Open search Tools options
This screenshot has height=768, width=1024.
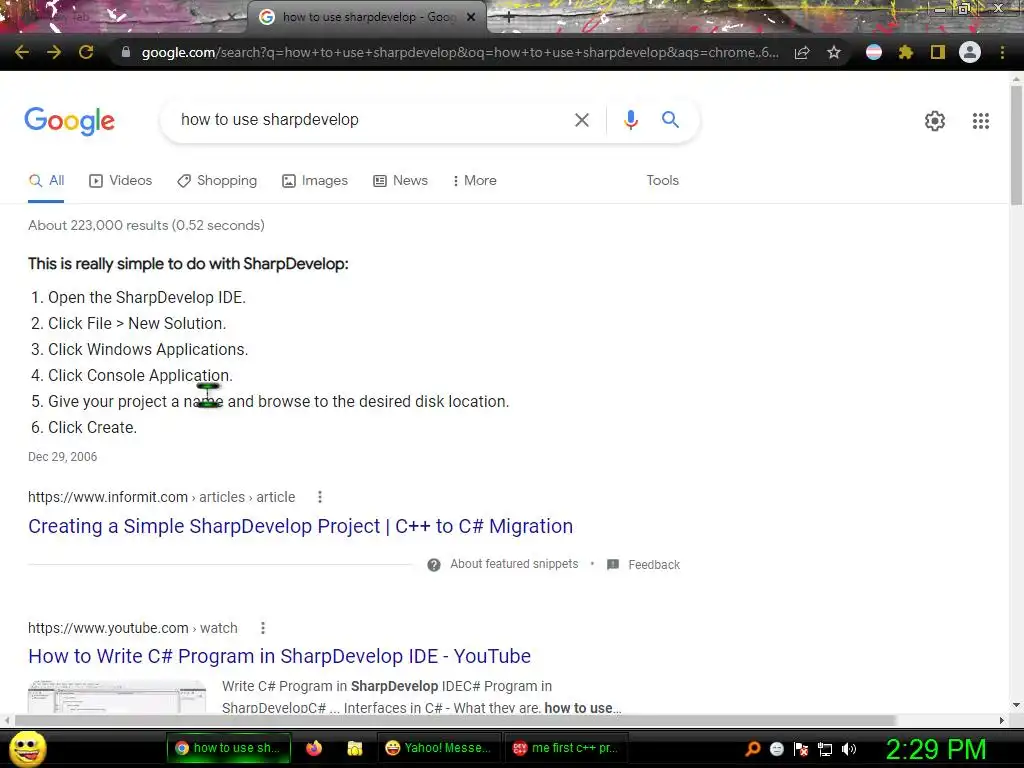[x=662, y=181]
